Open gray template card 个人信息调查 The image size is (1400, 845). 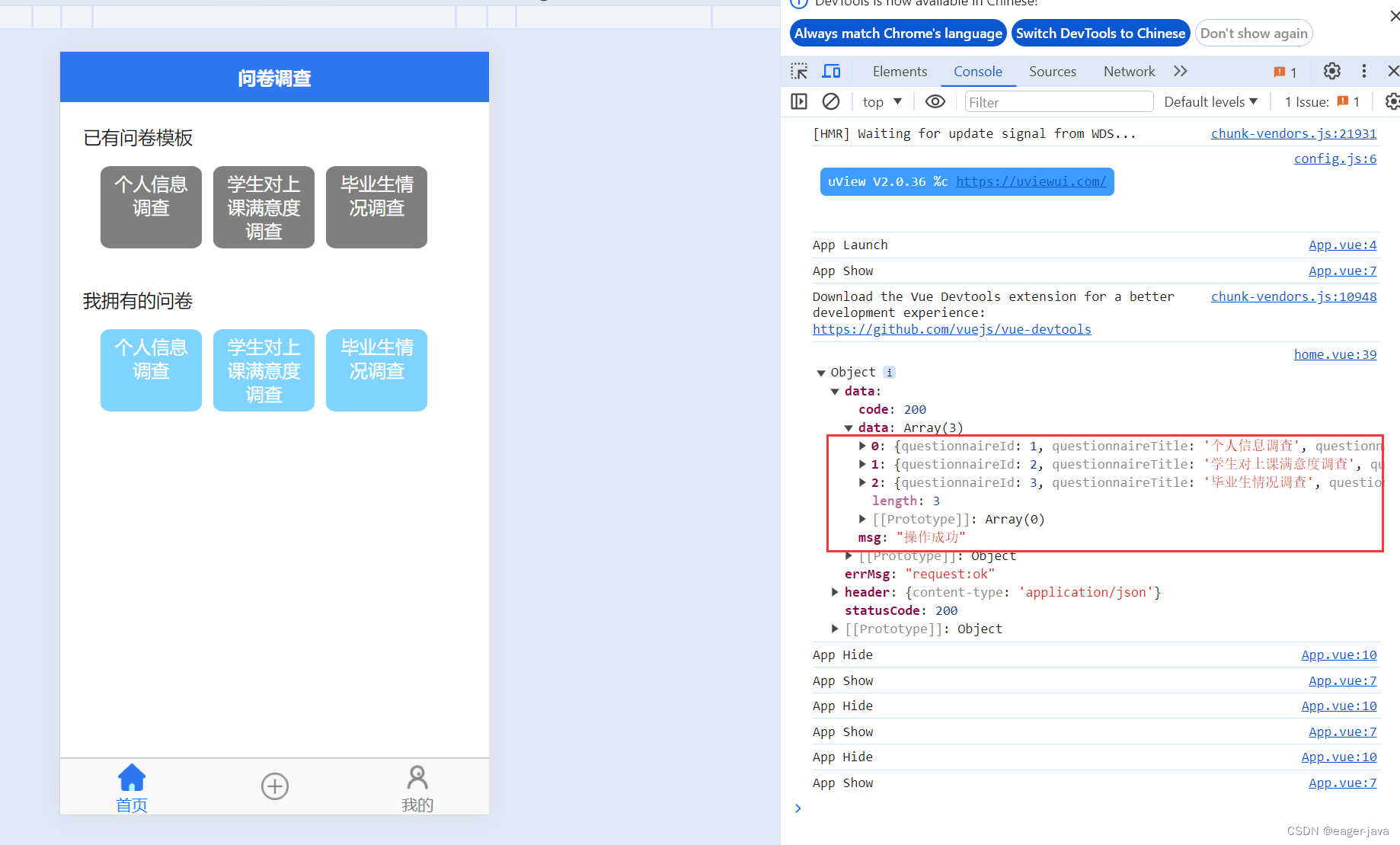[x=151, y=206]
